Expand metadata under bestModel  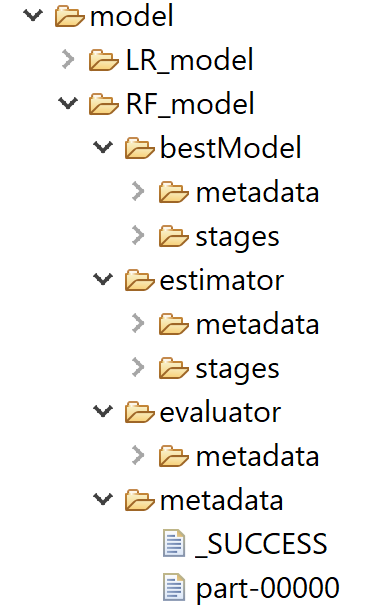coord(138,191)
